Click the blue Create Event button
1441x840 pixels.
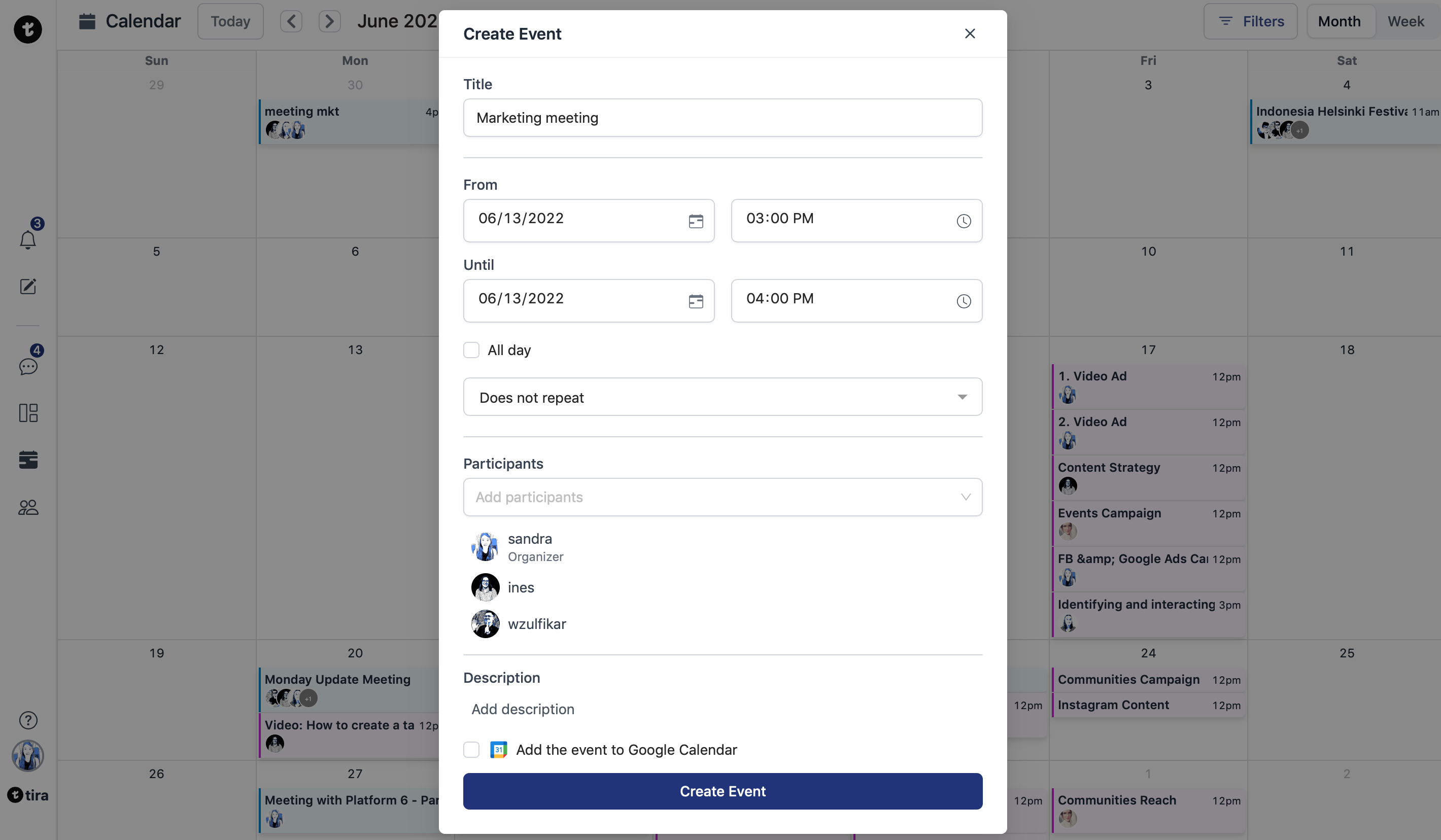click(x=723, y=791)
